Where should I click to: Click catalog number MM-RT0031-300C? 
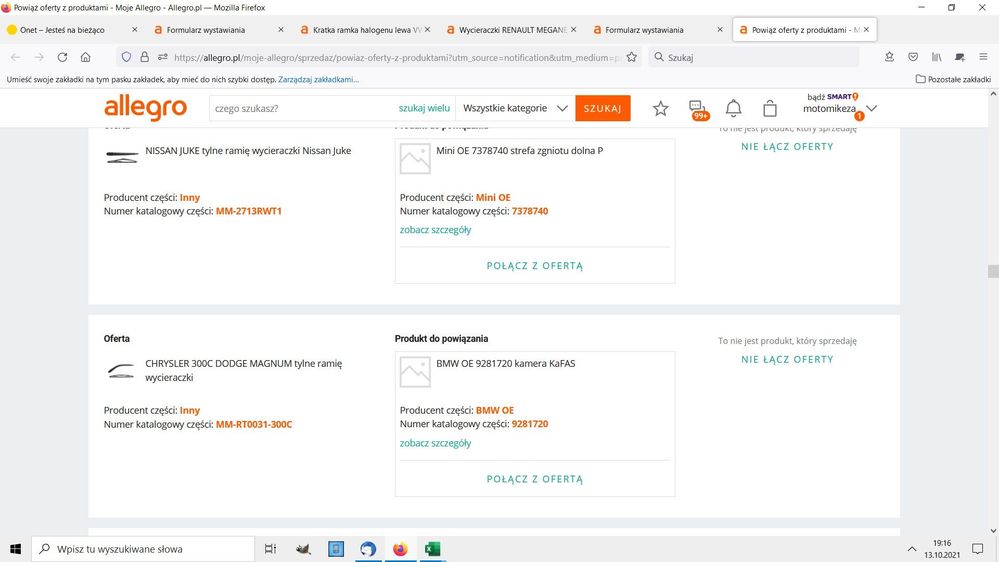click(x=254, y=424)
